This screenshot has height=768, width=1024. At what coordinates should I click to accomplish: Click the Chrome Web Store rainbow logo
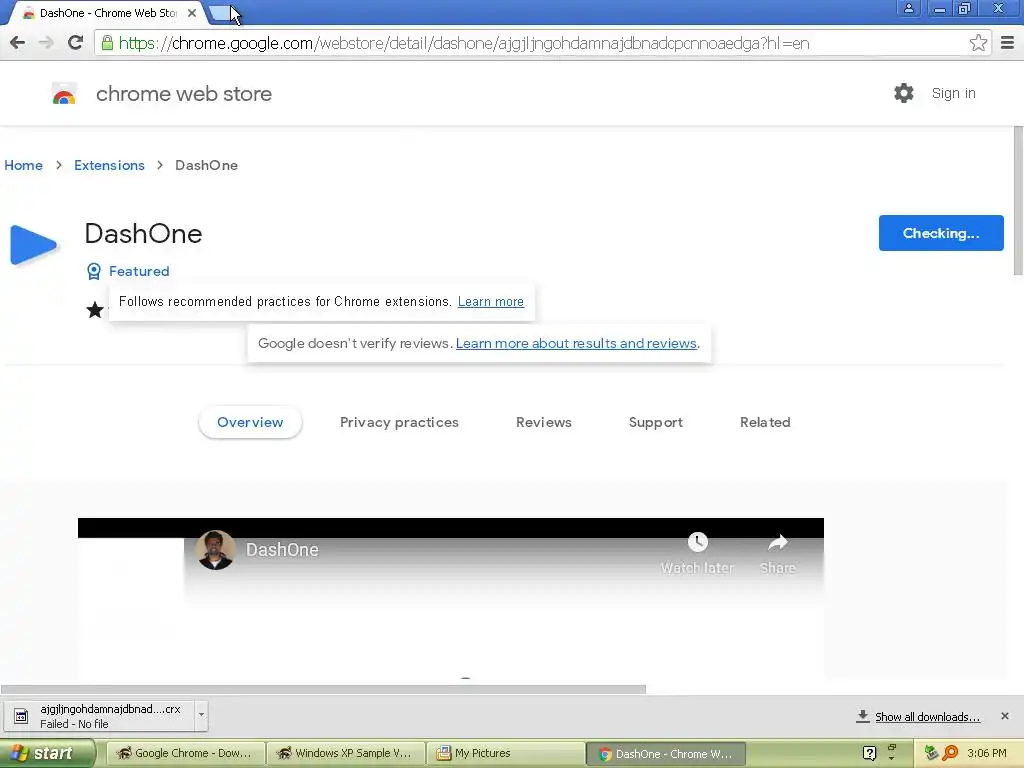tap(64, 93)
